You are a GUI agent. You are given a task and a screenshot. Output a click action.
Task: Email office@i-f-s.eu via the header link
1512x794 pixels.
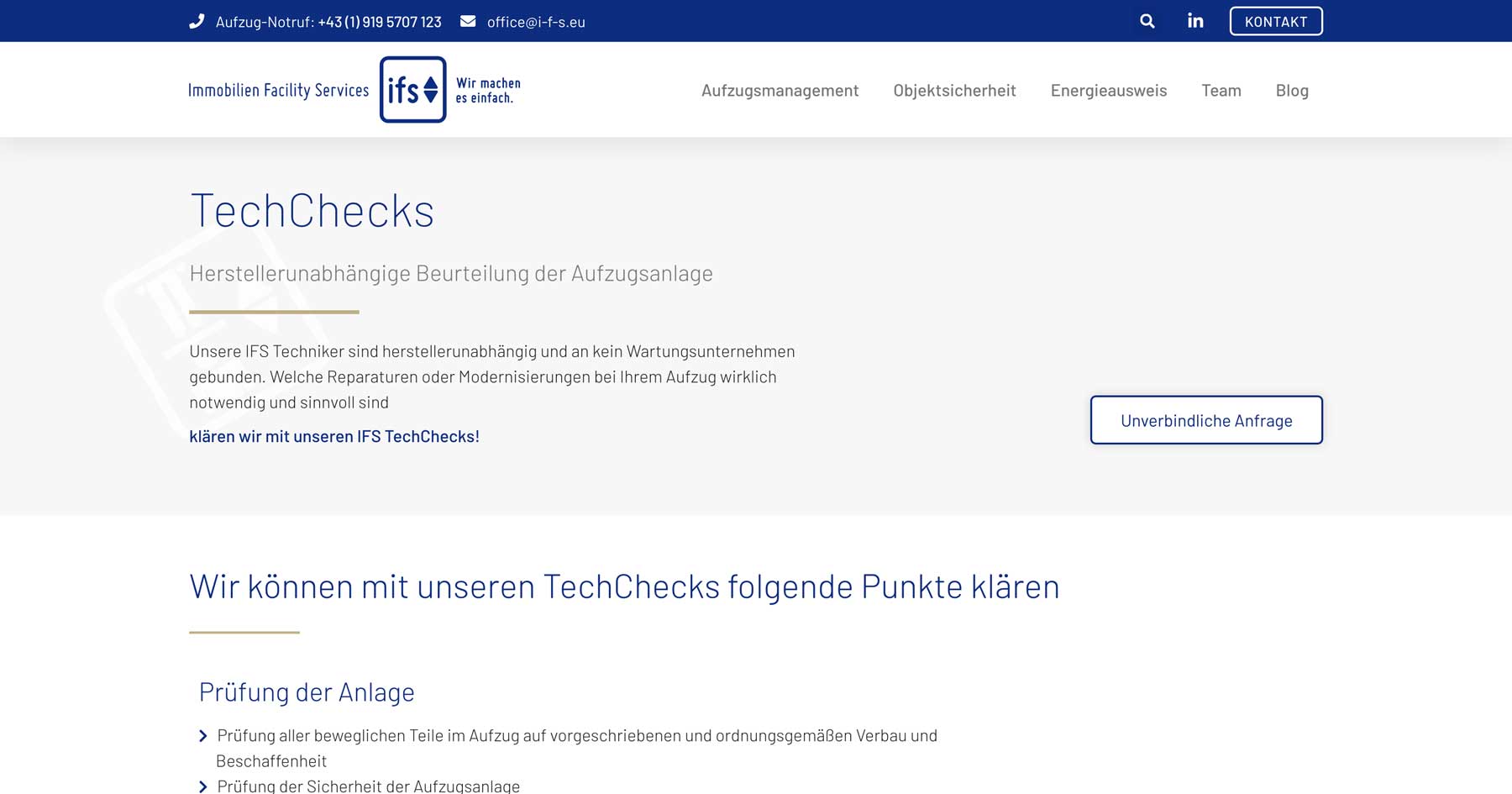(535, 21)
